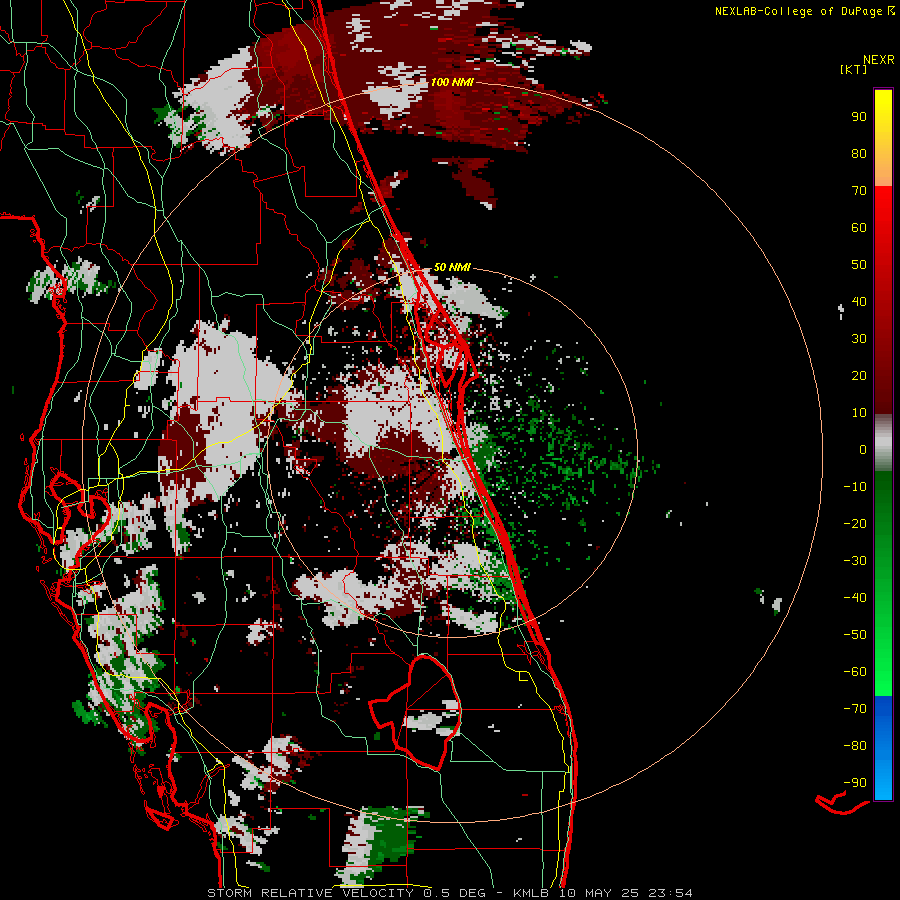Click the -40 value on the velocity scale
The width and height of the screenshot is (900, 900).
tap(855, 598)
